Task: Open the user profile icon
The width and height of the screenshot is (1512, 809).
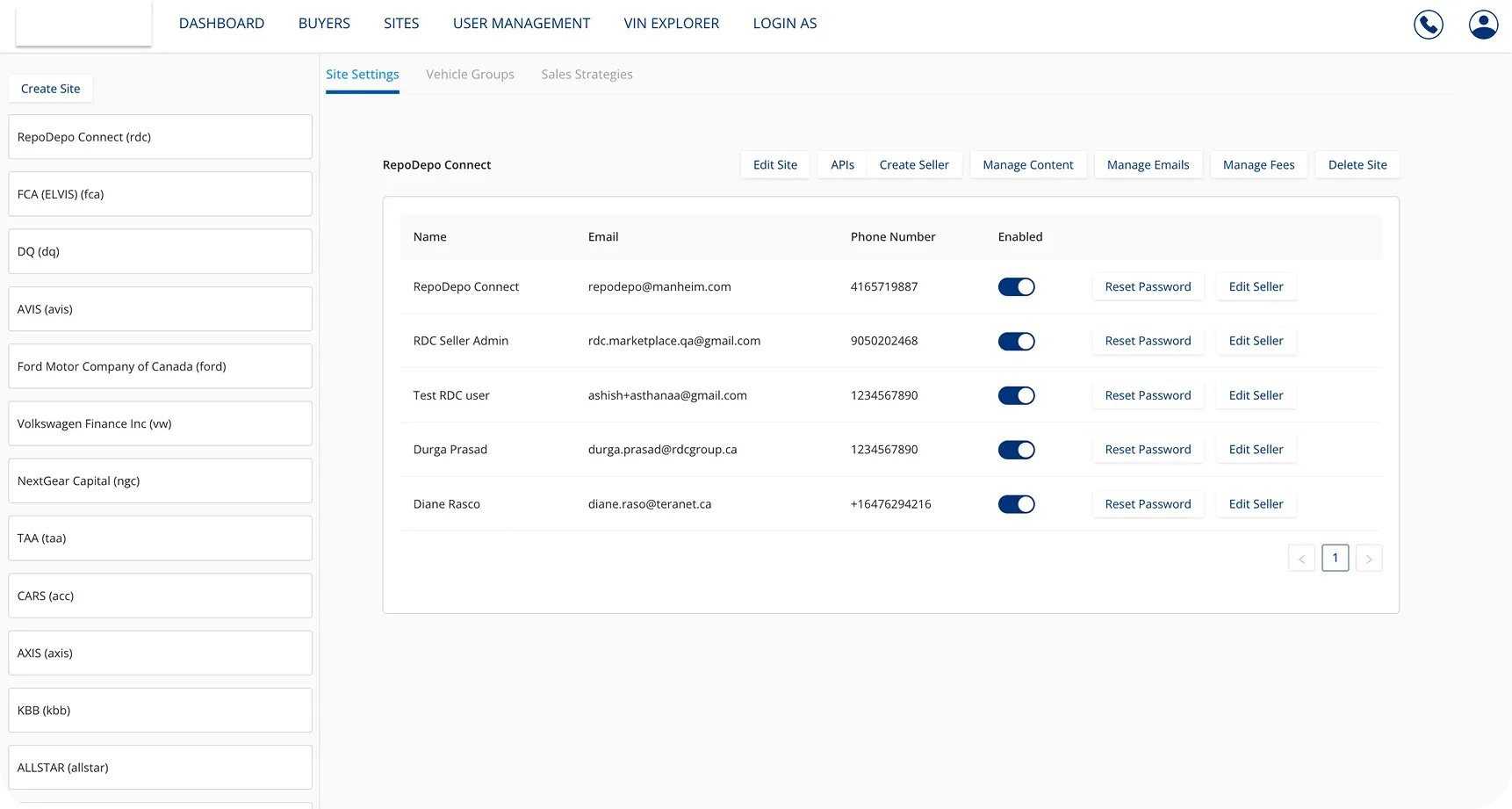Action: [1483, 25]
